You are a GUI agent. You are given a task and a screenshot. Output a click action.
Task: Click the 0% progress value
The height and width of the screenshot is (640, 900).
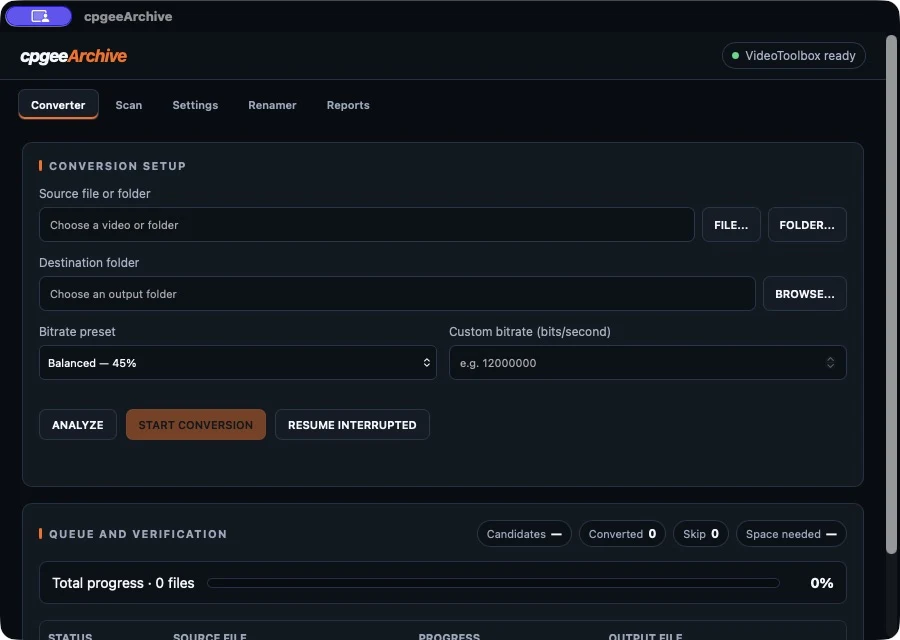(821, 583)
